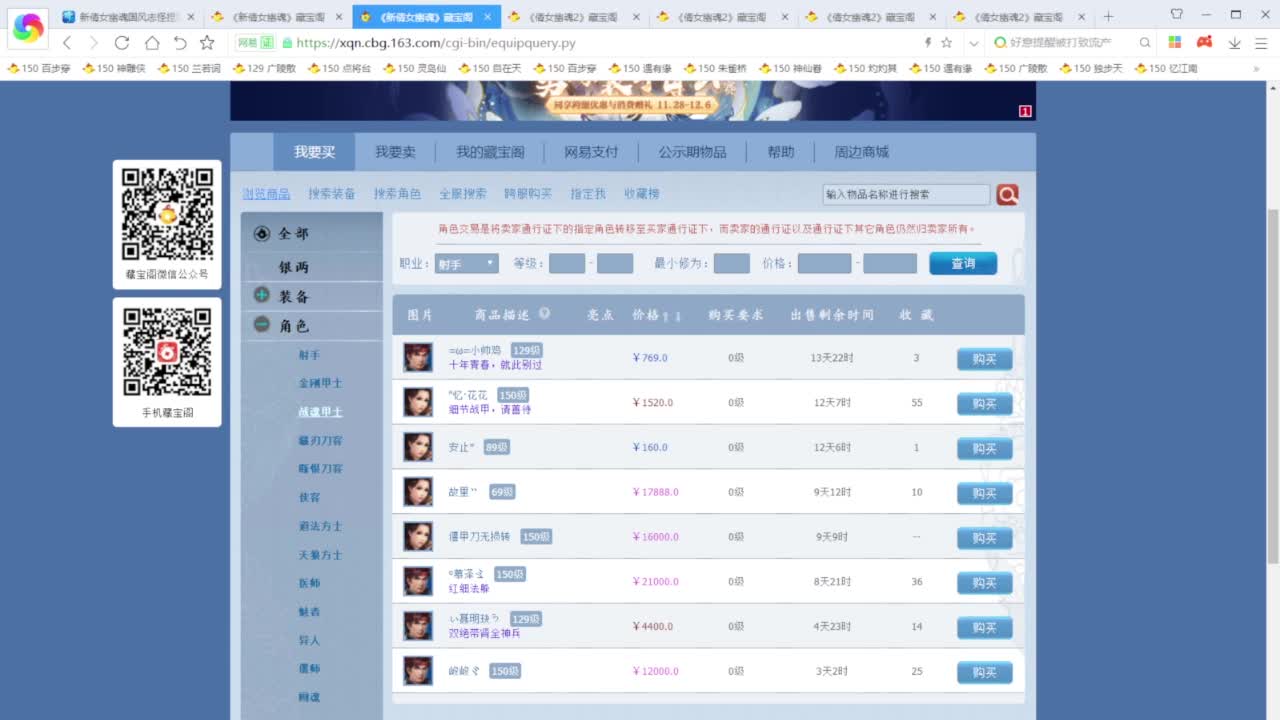Open the 搜索装备 link
The height and width of the screenshot is (720, 1280).
(x=332, y=194)
